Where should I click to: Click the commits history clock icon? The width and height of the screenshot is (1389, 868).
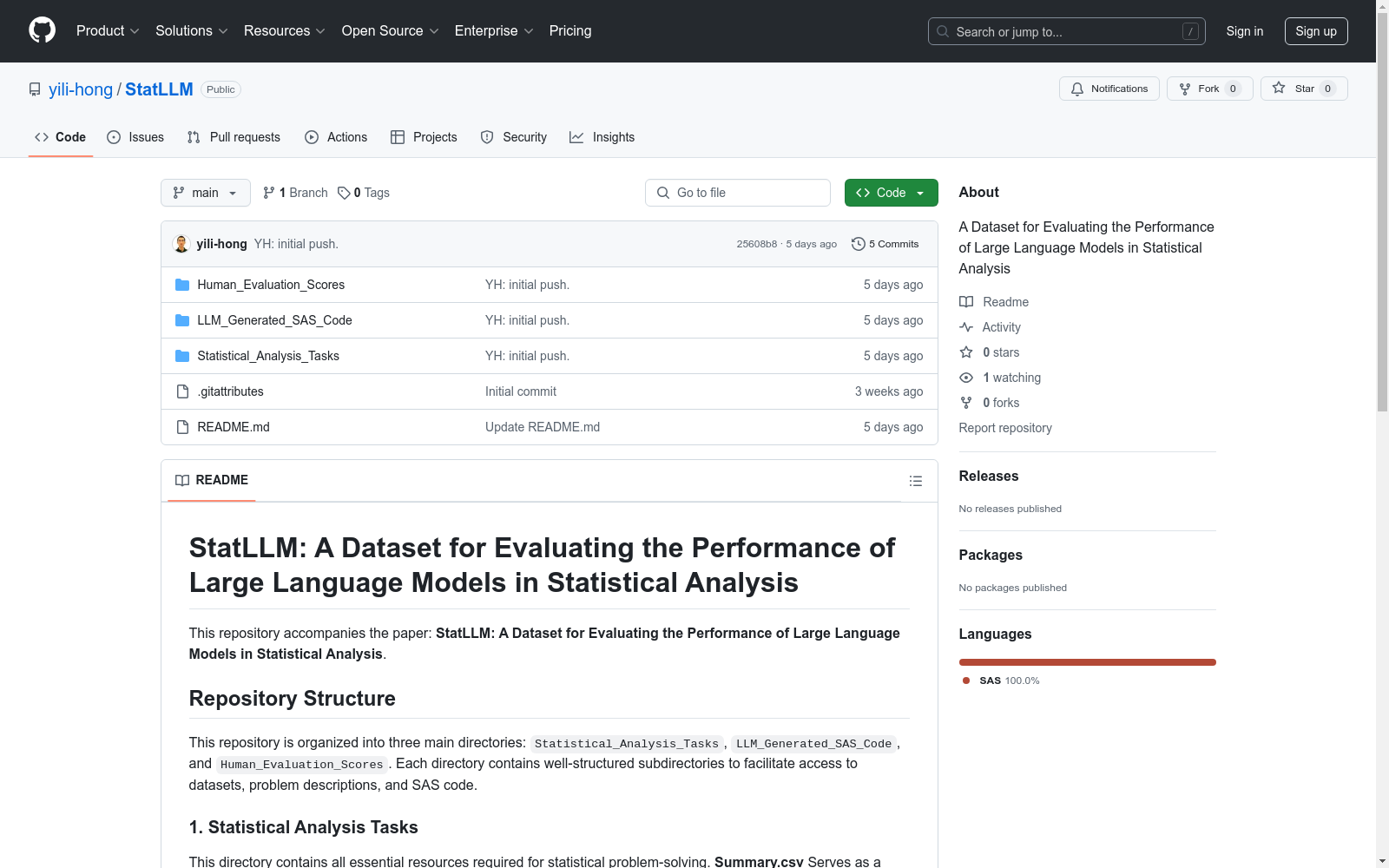pos(859,244)
